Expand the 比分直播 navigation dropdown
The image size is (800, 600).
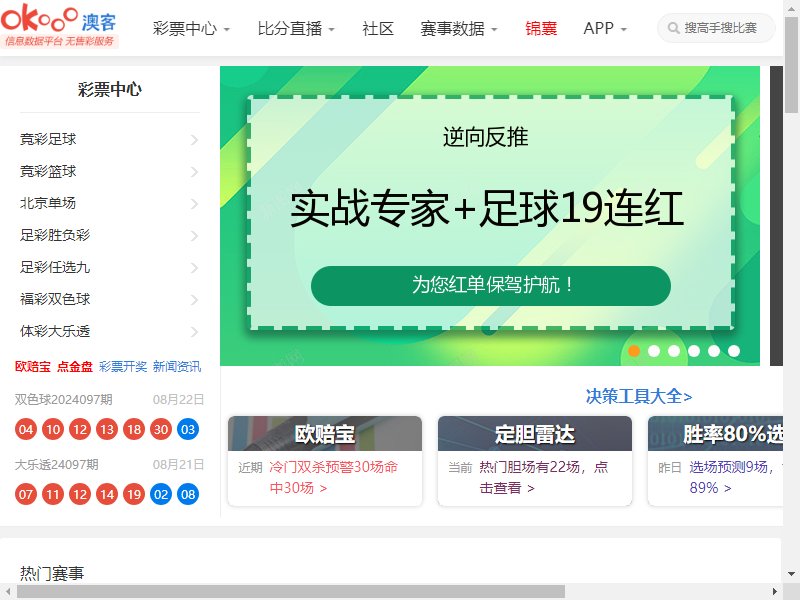pyautogui.click(x=296, y=29)
